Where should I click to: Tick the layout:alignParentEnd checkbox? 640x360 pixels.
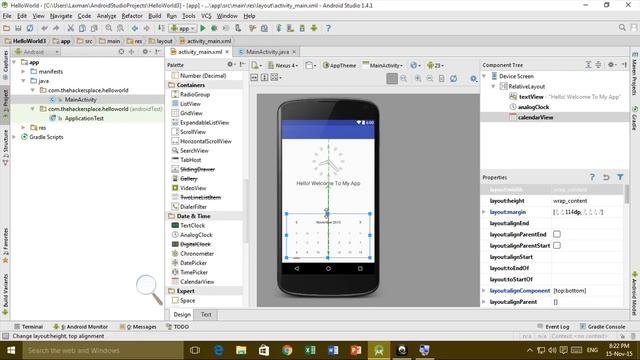click(x=557, y=234)
